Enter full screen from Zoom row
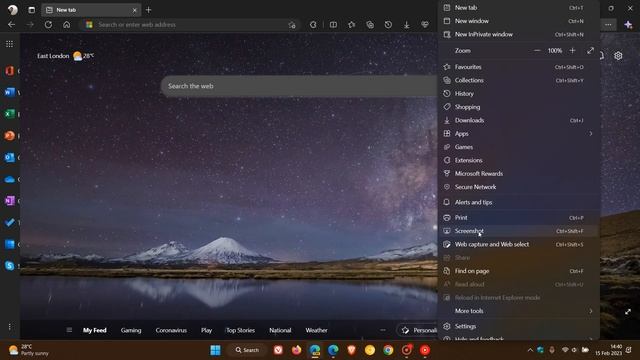The width and height of the screenshot is (640, 360). pyautogui.click(x=591, y=51)
